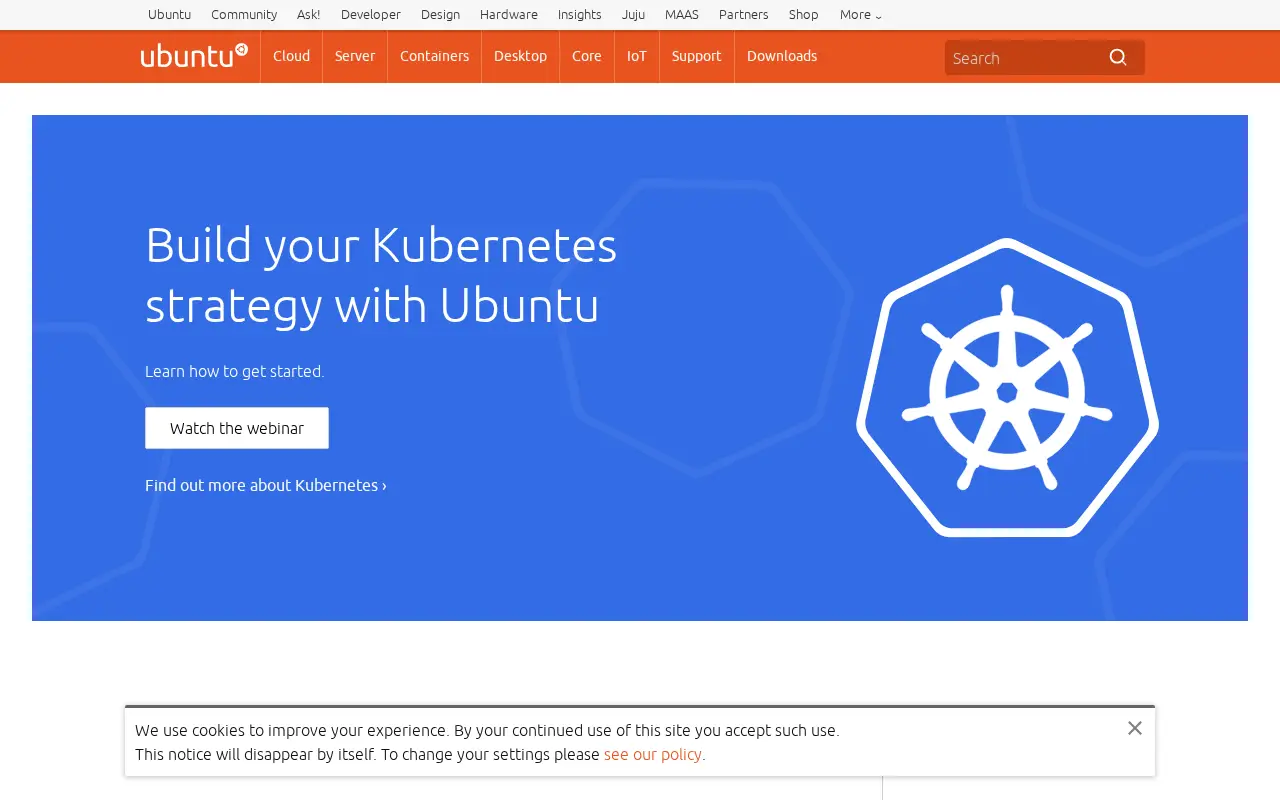Image resolution: width=1280 pixels, height=800 pixels.
Task: Open the Desktop menu
Action: pyautogui.click(x=520, y=56)
